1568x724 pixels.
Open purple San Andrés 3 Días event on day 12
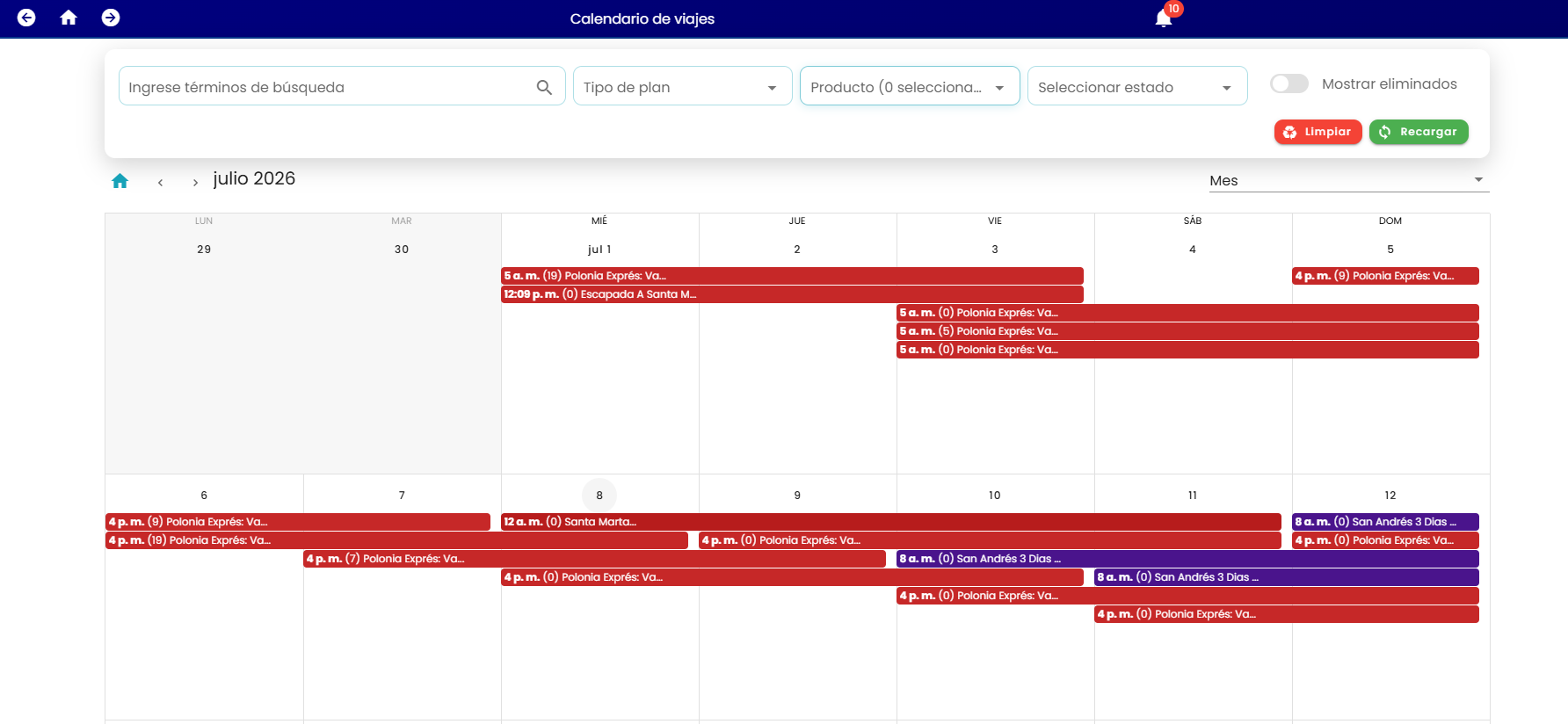tap(1385, 522)
